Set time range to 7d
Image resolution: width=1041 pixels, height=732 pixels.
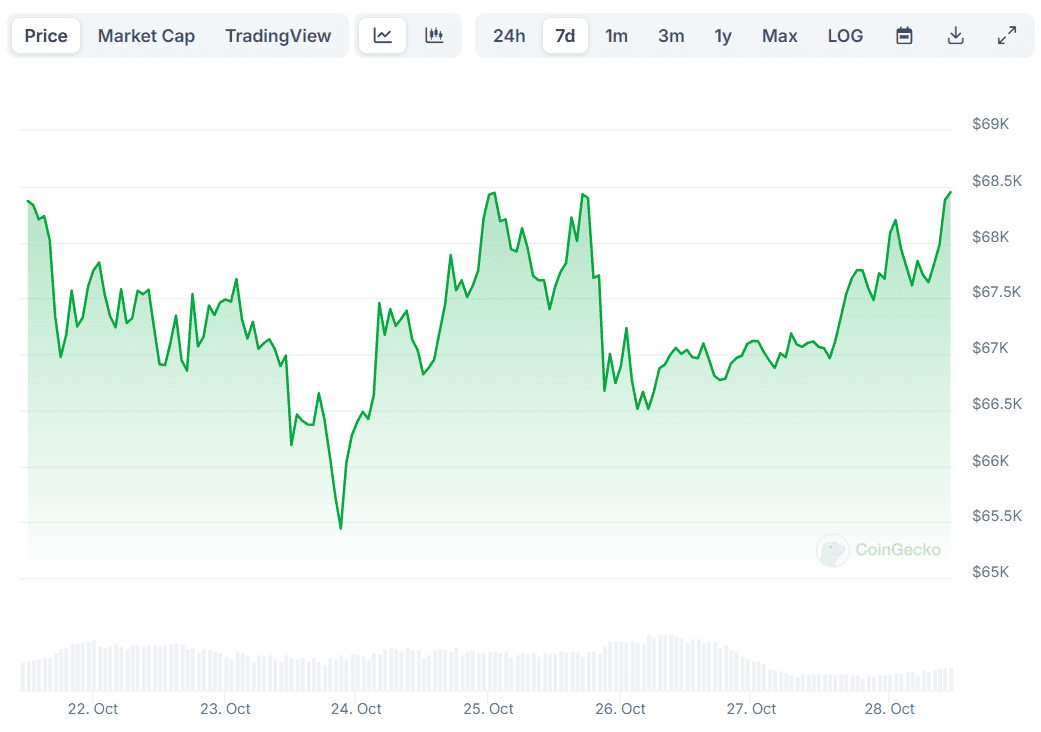click(x=565, y=35)
